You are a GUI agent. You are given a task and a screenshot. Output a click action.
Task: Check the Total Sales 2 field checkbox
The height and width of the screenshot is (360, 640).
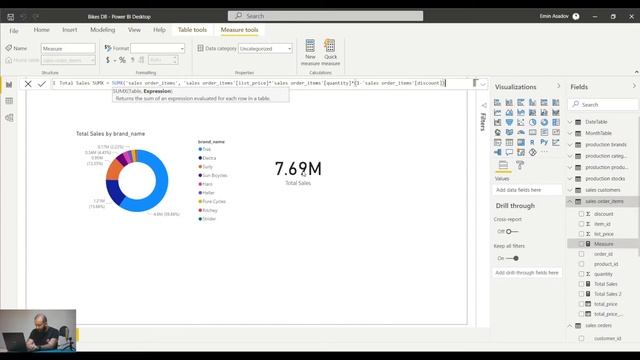581,294
